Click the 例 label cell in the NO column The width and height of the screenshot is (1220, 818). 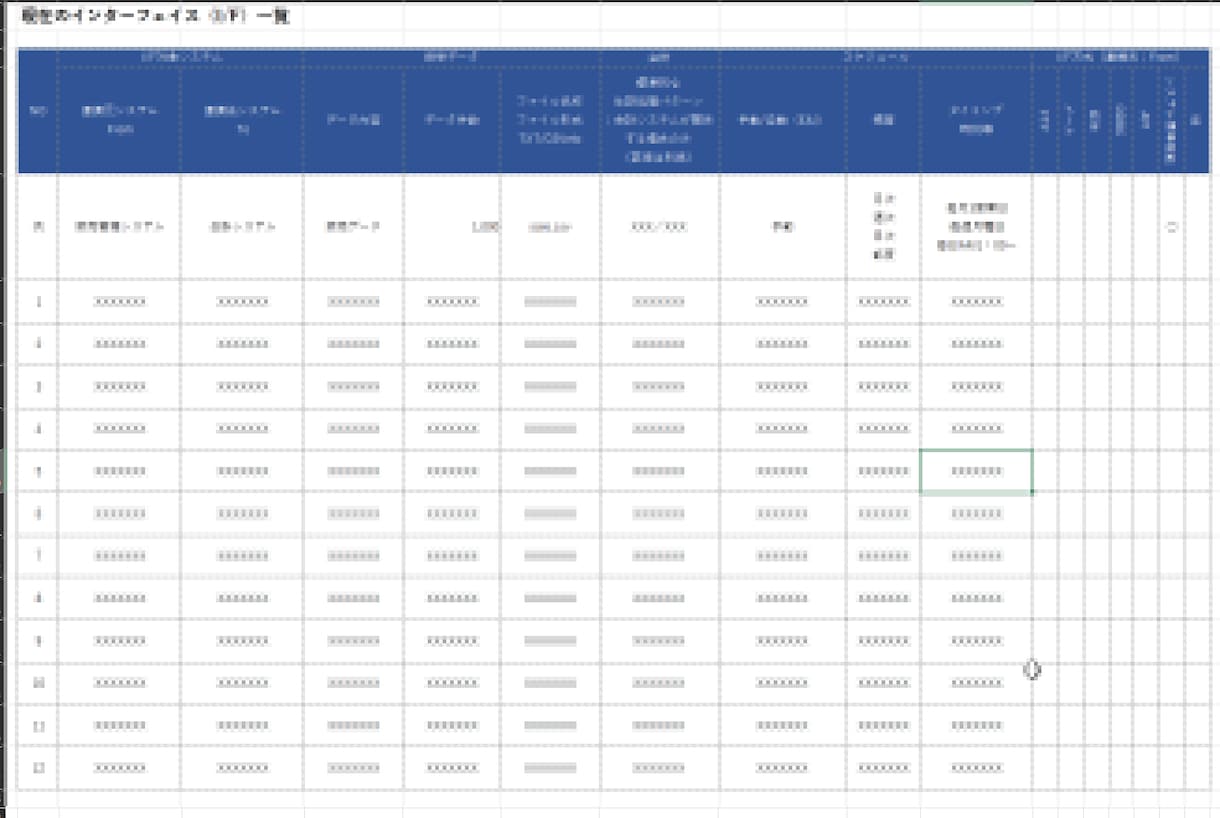pyautogui.click(x=38, y=227)
